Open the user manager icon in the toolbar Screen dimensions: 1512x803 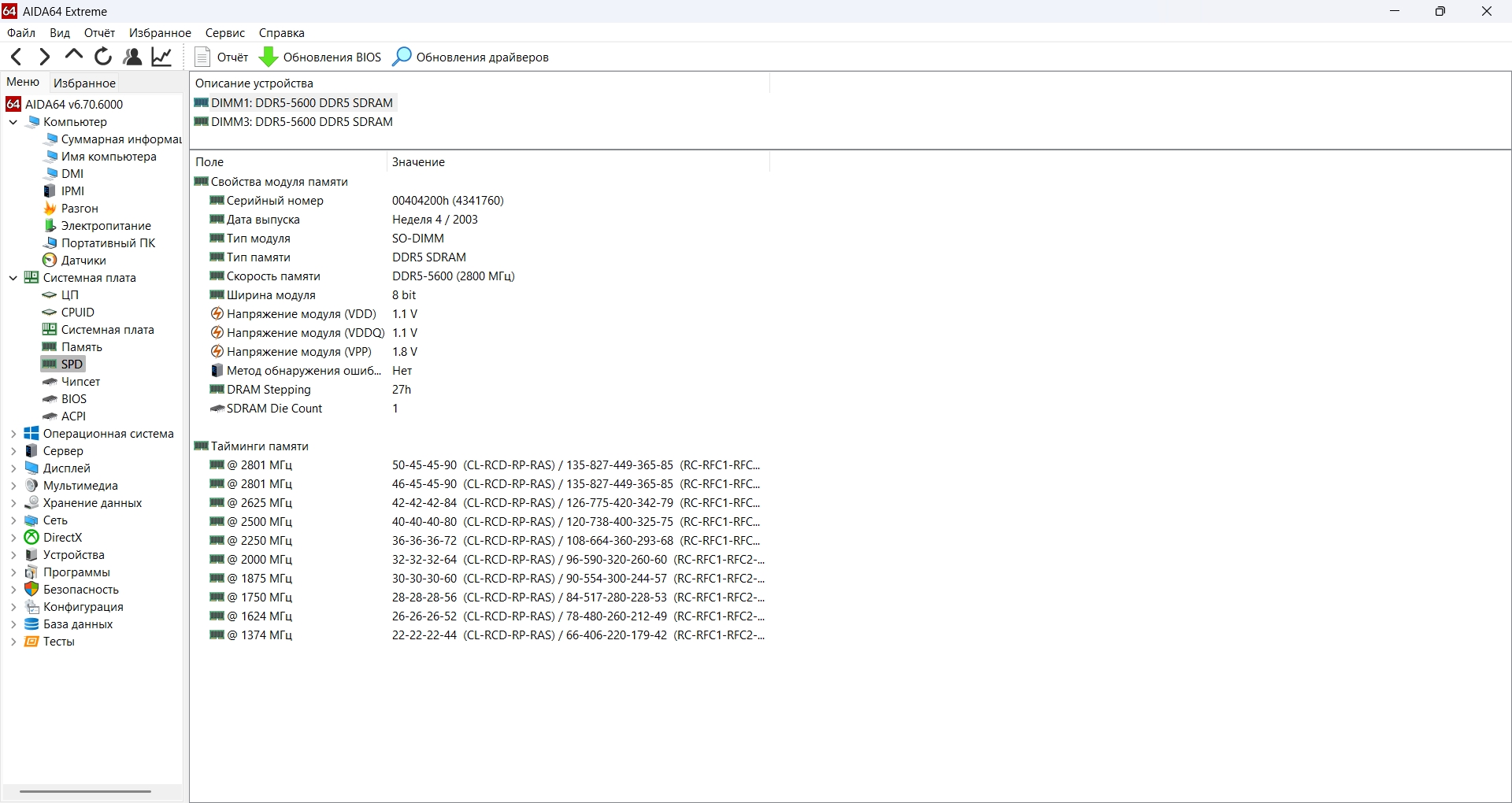tap(132, 57)
